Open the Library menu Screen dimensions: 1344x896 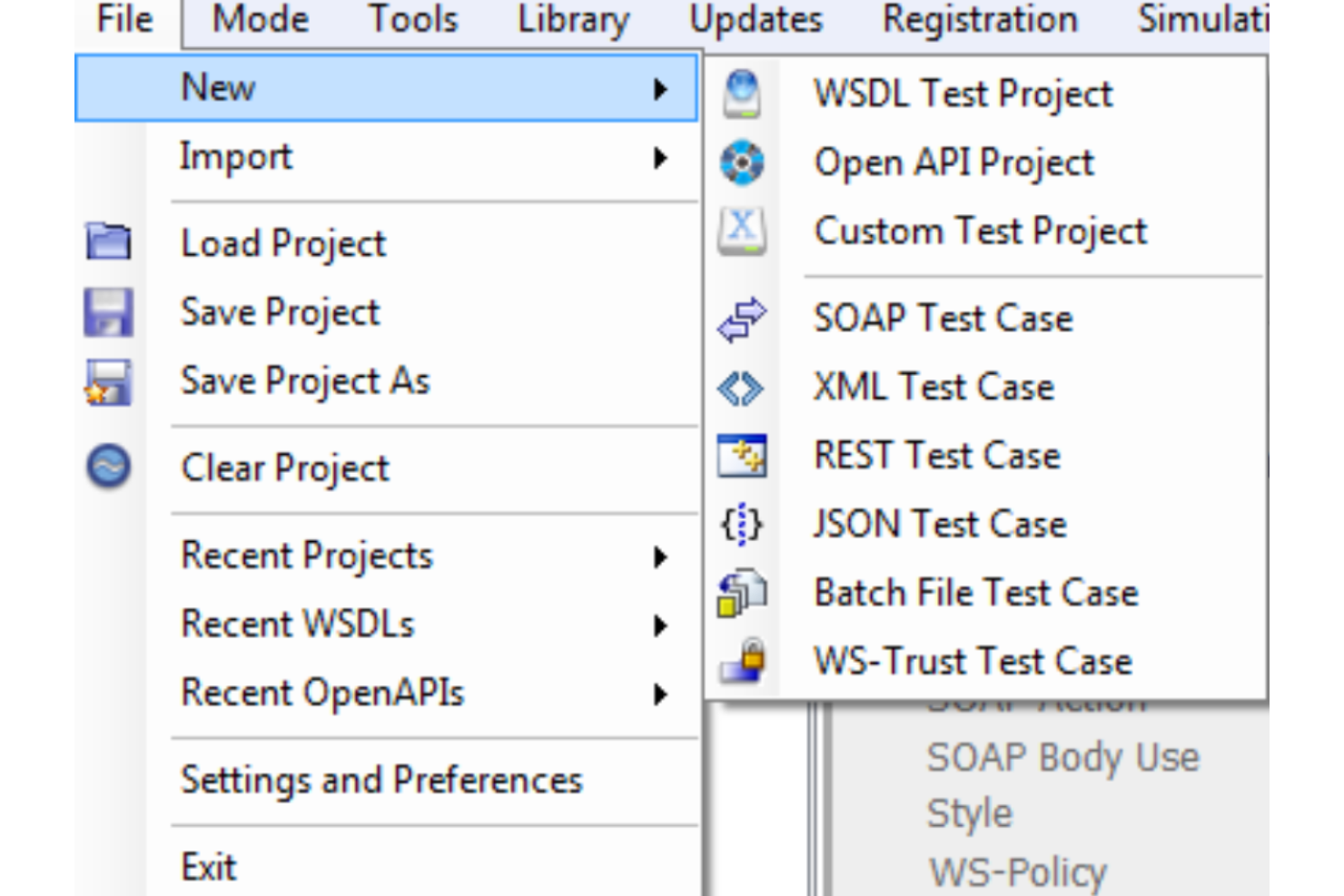tap(573, 19)
